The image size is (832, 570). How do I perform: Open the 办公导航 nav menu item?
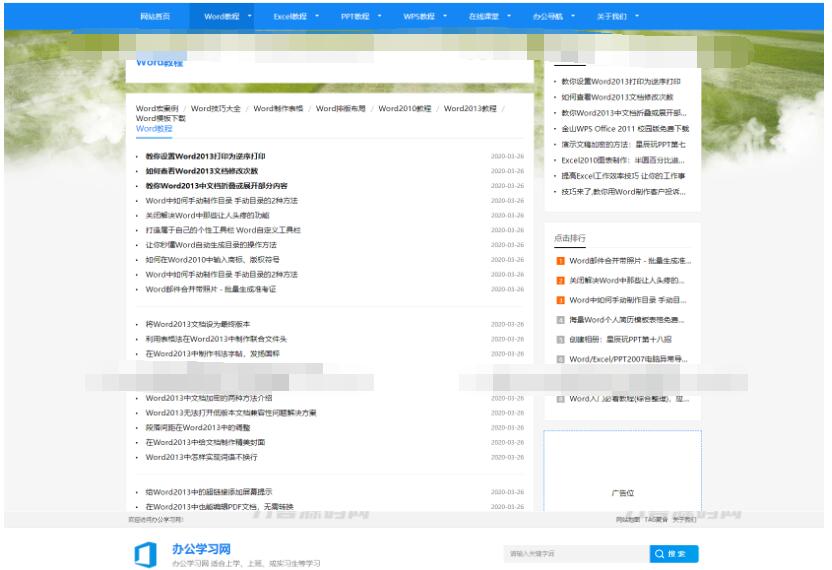click(548, 16)
